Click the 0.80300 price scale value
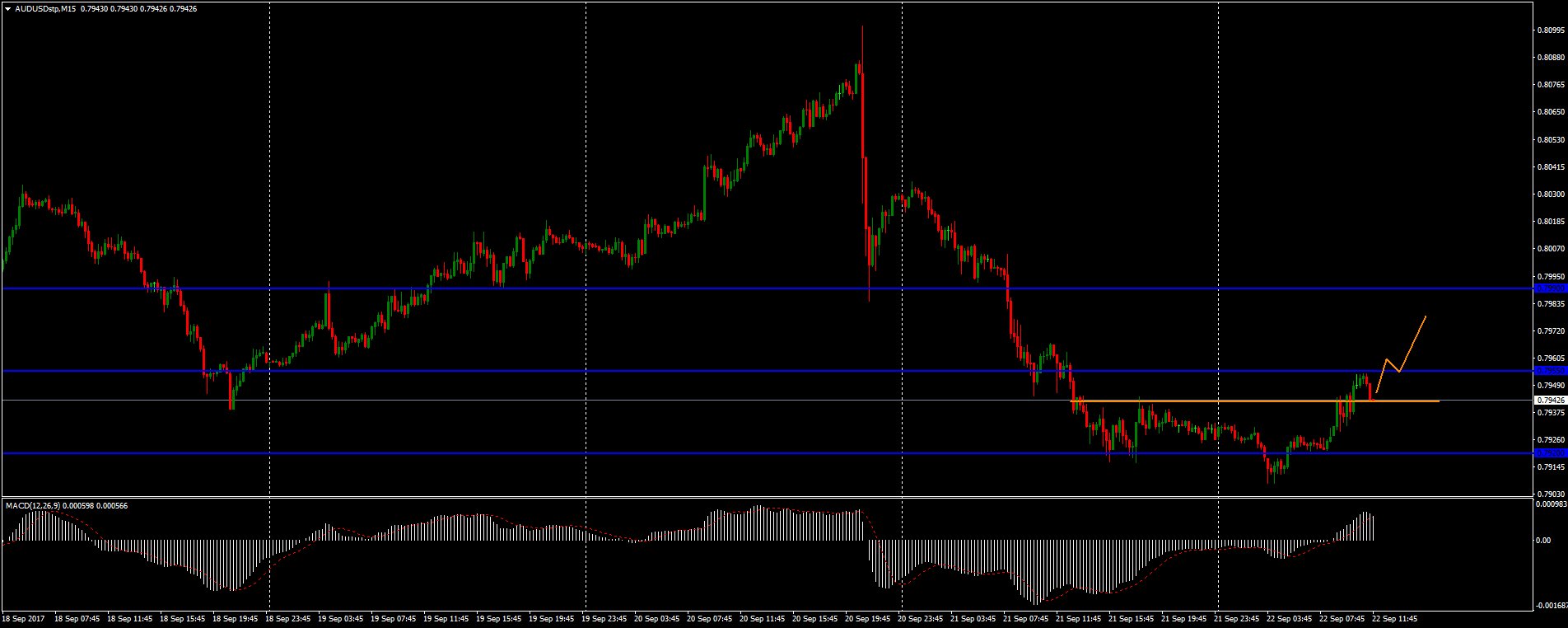 (x=1551, y=194)
